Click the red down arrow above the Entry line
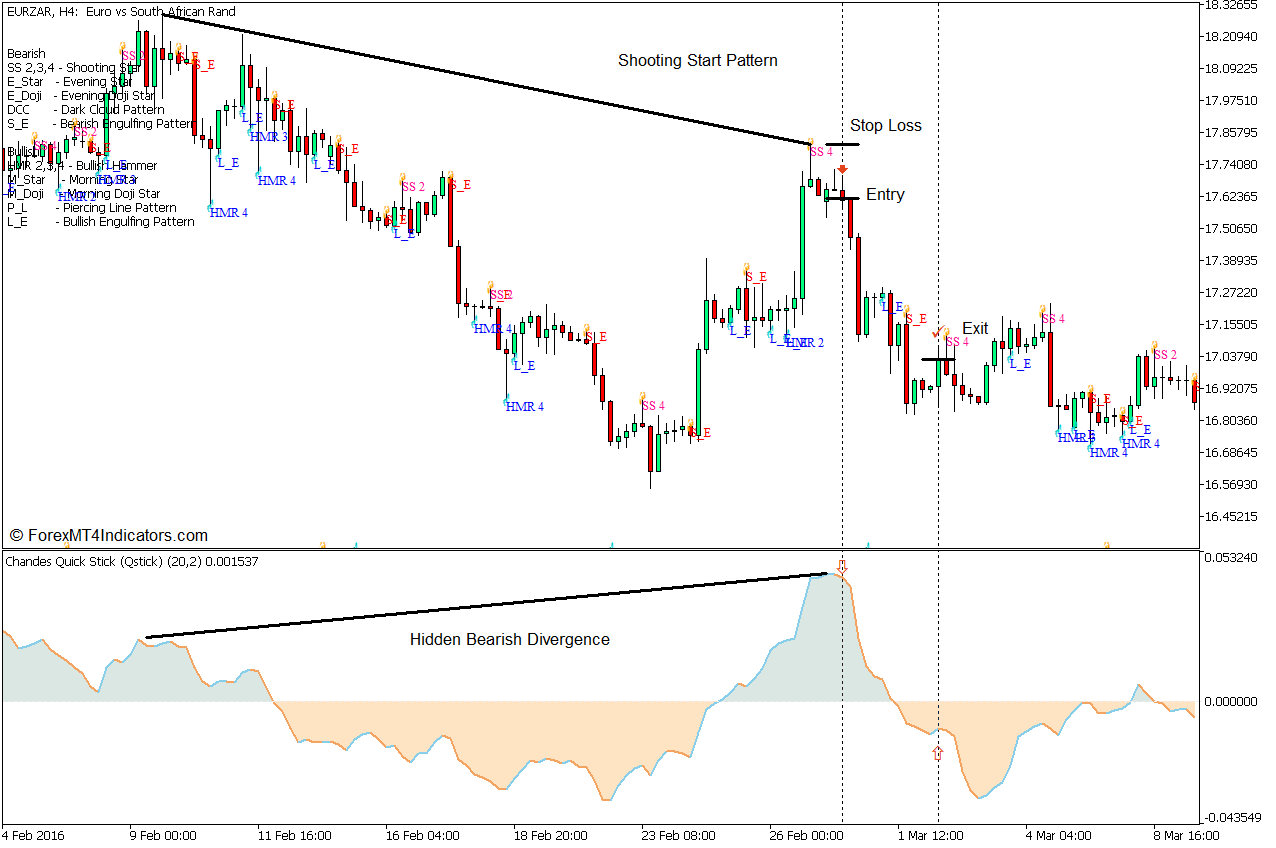 840,170
